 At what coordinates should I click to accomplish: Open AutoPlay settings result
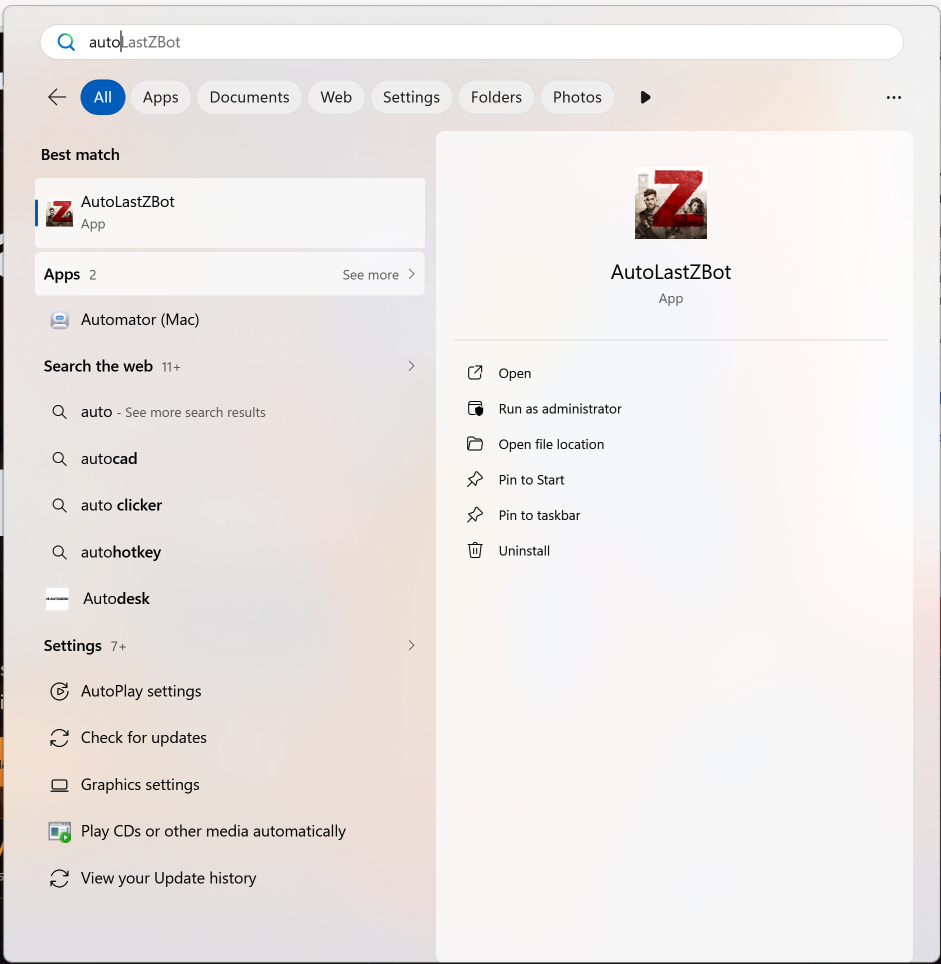point(230,691)
